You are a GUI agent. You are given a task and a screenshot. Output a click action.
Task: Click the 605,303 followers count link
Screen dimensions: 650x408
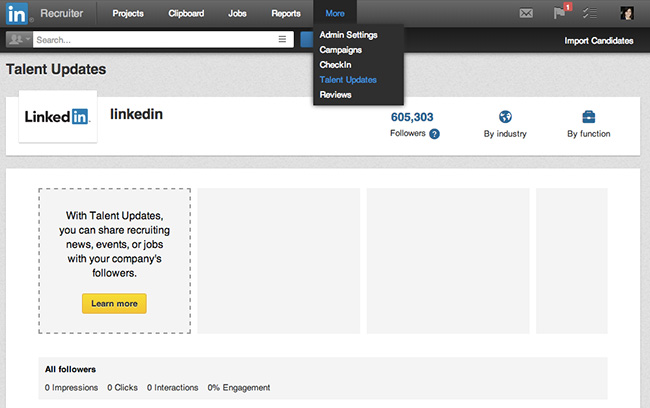(411, 117)
